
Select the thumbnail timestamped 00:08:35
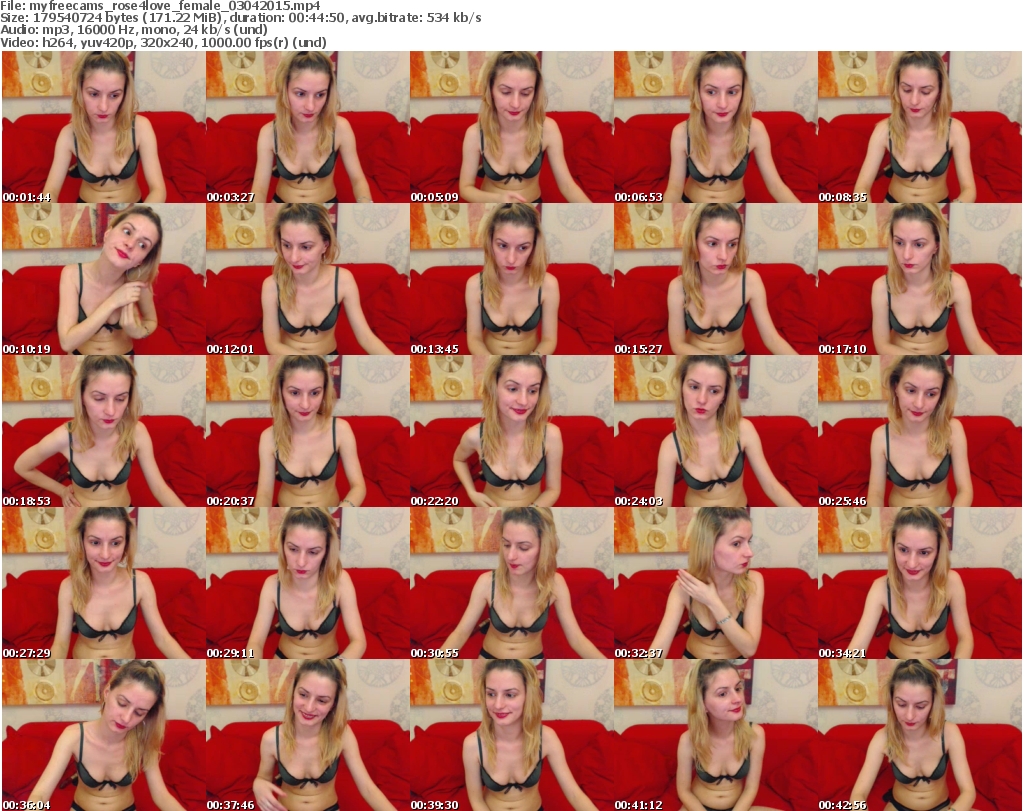[920, 127]
